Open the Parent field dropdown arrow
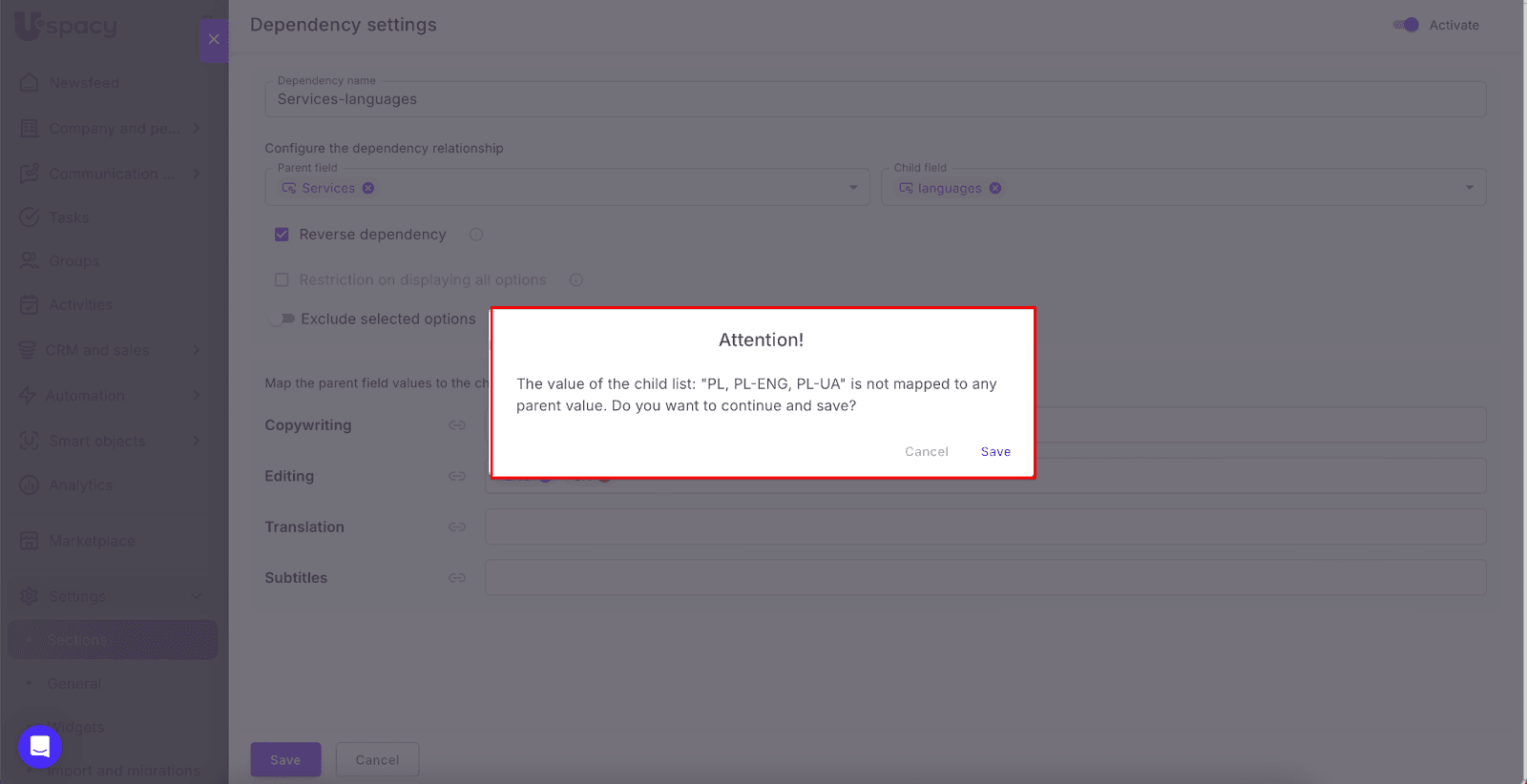The image size is (1527, 784). pos(853,188)
